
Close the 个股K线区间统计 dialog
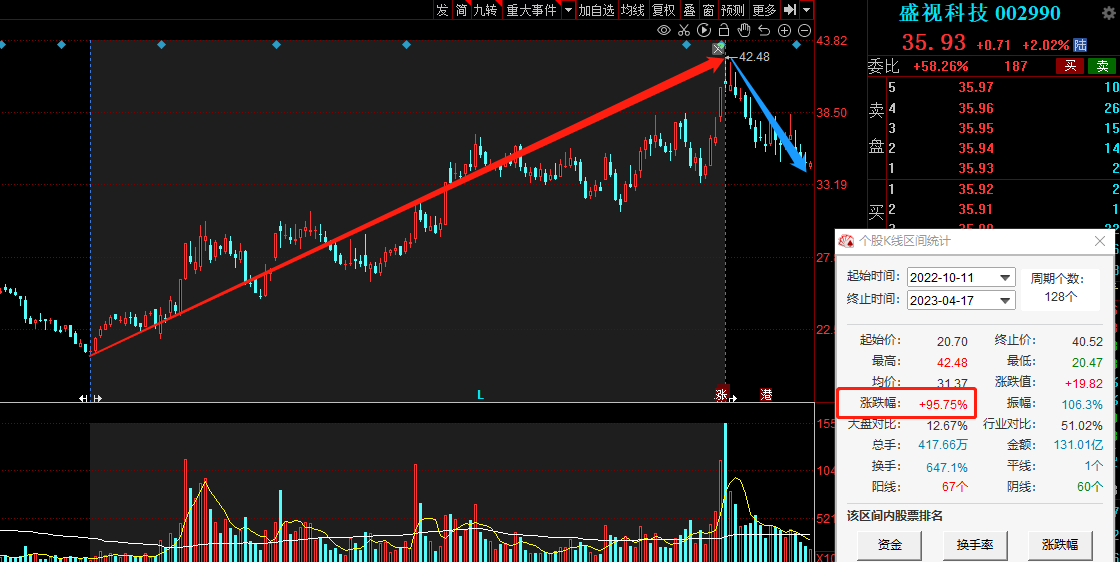(x=1100, y=241)
